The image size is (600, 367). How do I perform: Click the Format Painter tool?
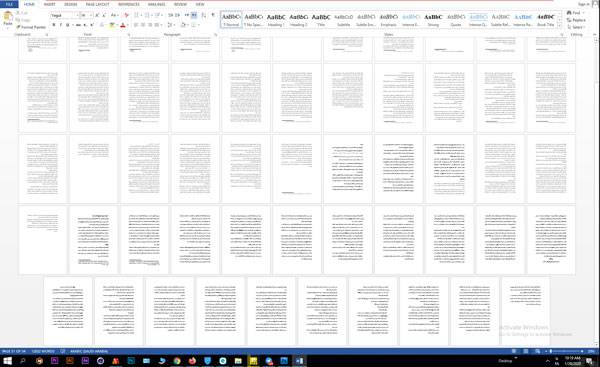(x=31, y=27)
